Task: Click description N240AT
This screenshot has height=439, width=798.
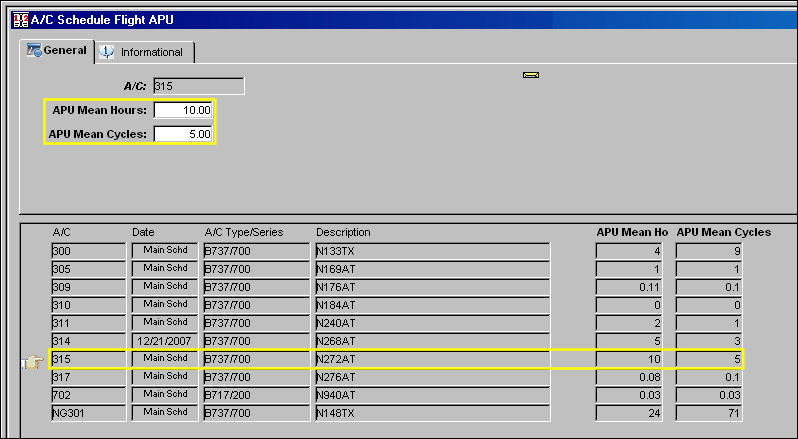Action: (x=433, y=323)
